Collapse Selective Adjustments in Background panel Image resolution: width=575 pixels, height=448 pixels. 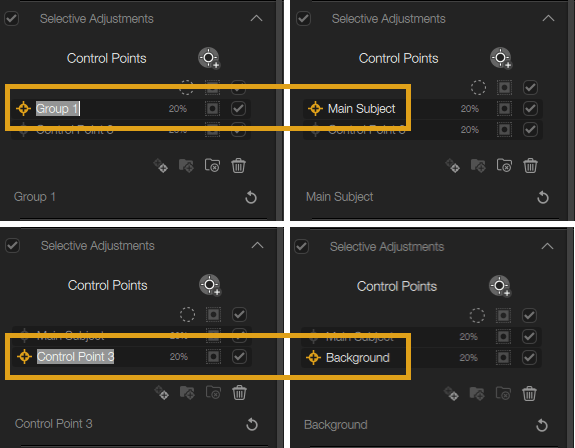(547, 246)
